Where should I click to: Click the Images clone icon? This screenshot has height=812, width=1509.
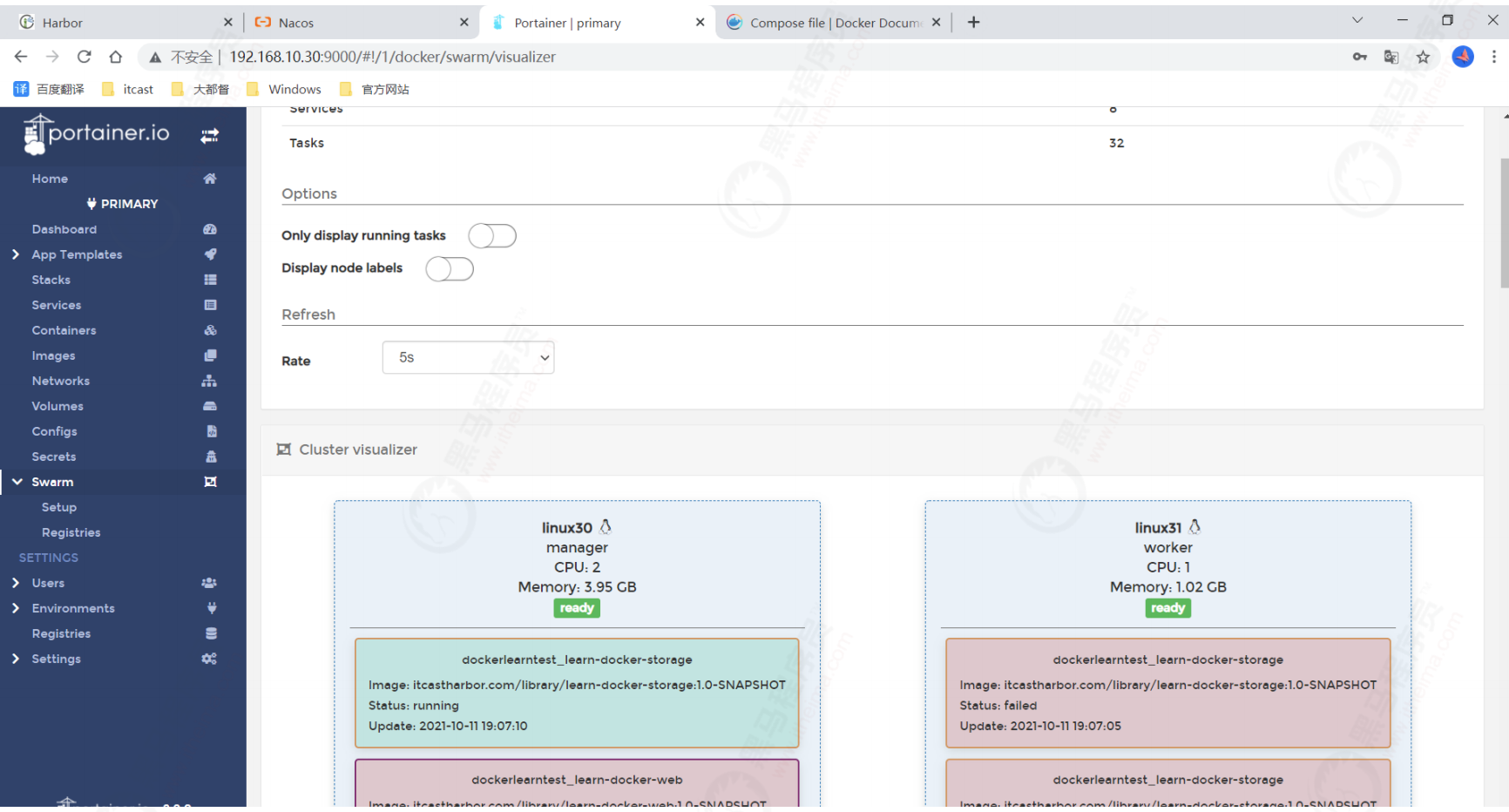(210, 355)
